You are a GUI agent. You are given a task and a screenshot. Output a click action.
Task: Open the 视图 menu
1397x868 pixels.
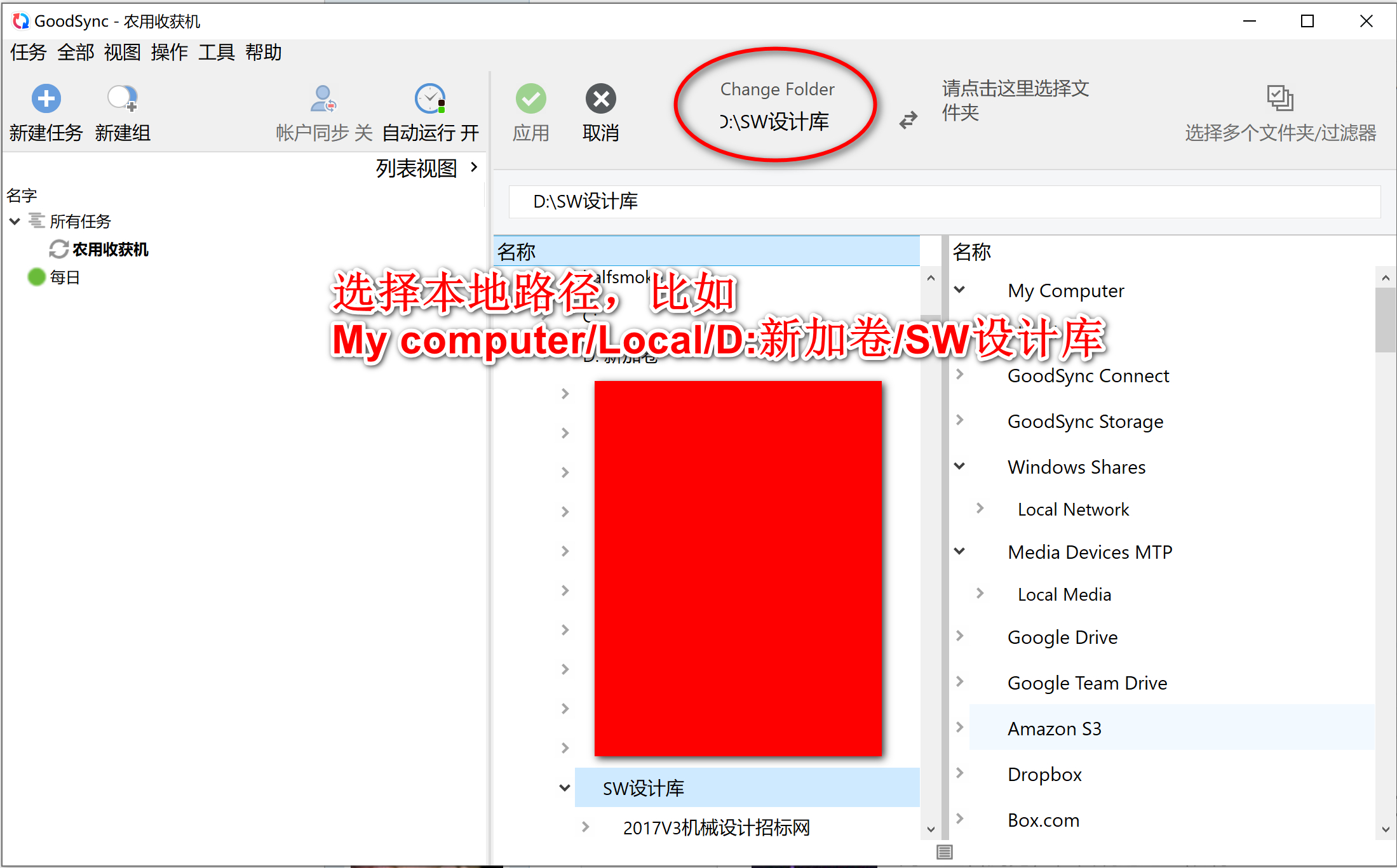(123, 52)
